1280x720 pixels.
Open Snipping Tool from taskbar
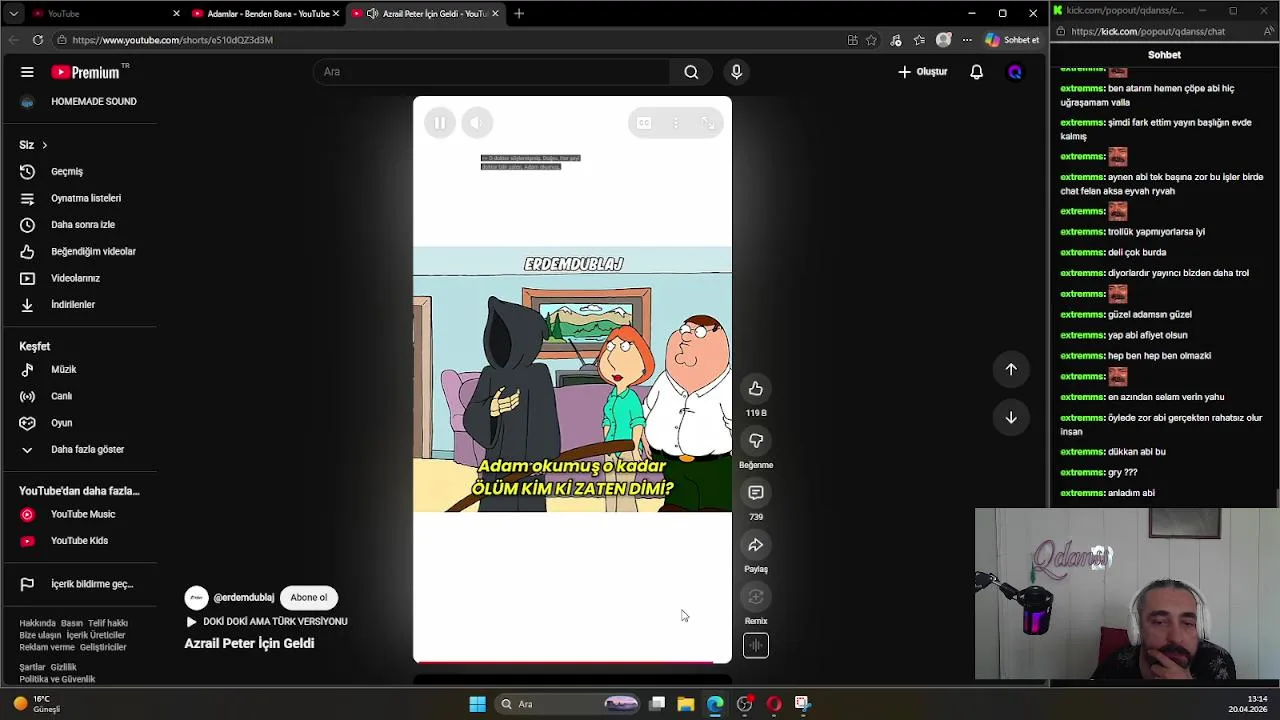pos(802,704)
